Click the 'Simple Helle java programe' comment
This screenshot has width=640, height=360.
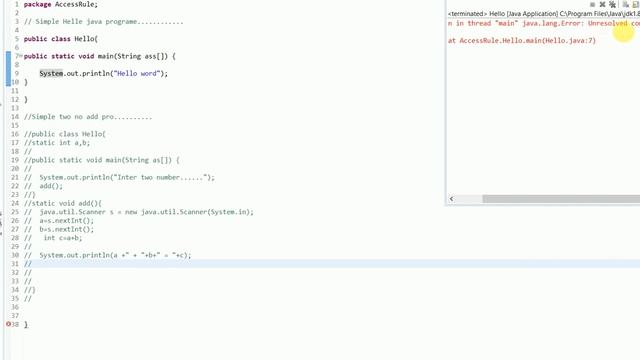tap(104, 22)
